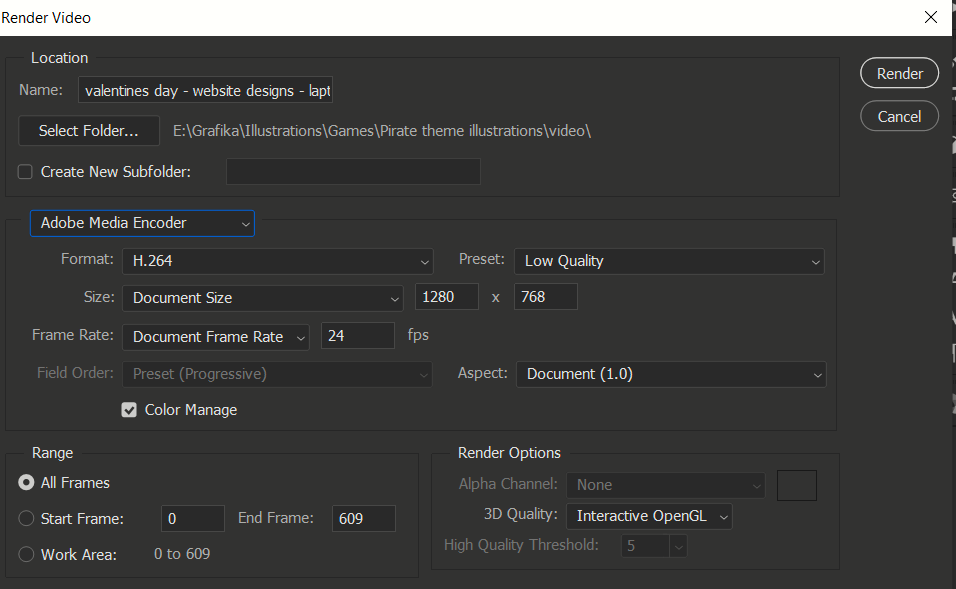Open the Preset dropdown set to Low Quality

[x=667, y=260]
